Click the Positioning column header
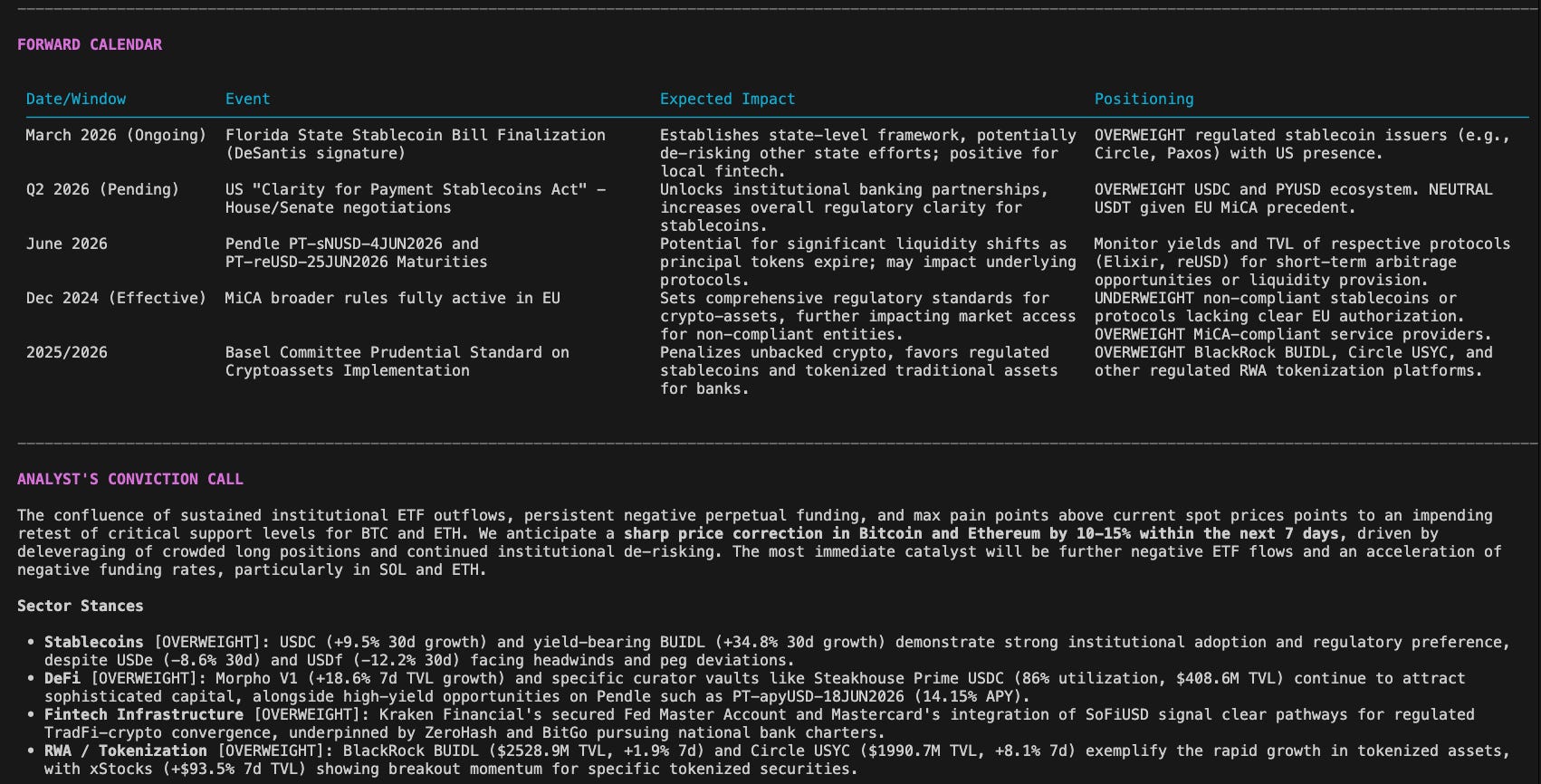Viewport: 1541px width, 784px height. (x=1144, y=99)
